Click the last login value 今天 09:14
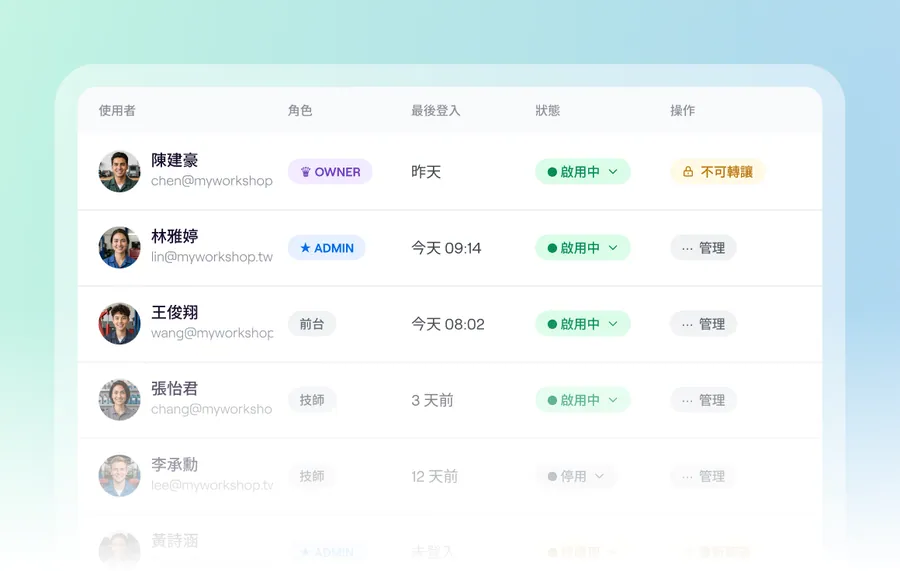Viewport: 900px width, 571px height. [x=446, y=248]
